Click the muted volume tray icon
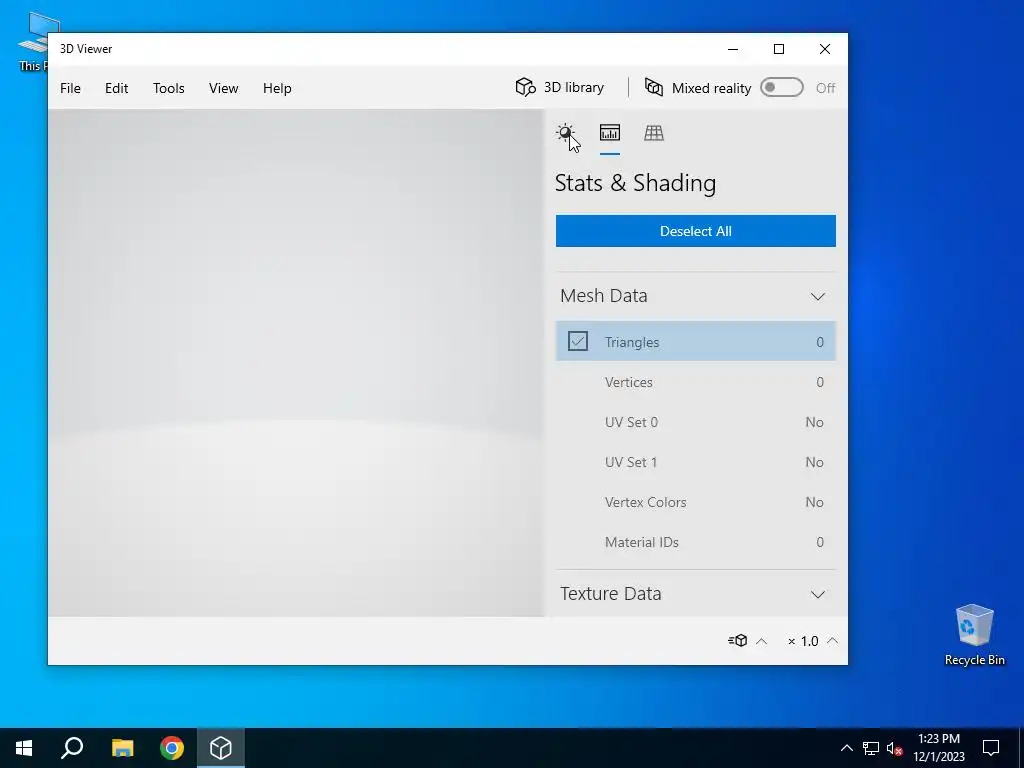1024x768 pixels. click(895, 748)
